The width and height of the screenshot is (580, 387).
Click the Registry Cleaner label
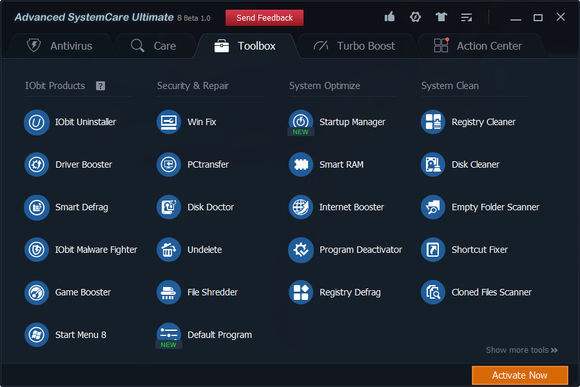483,122
